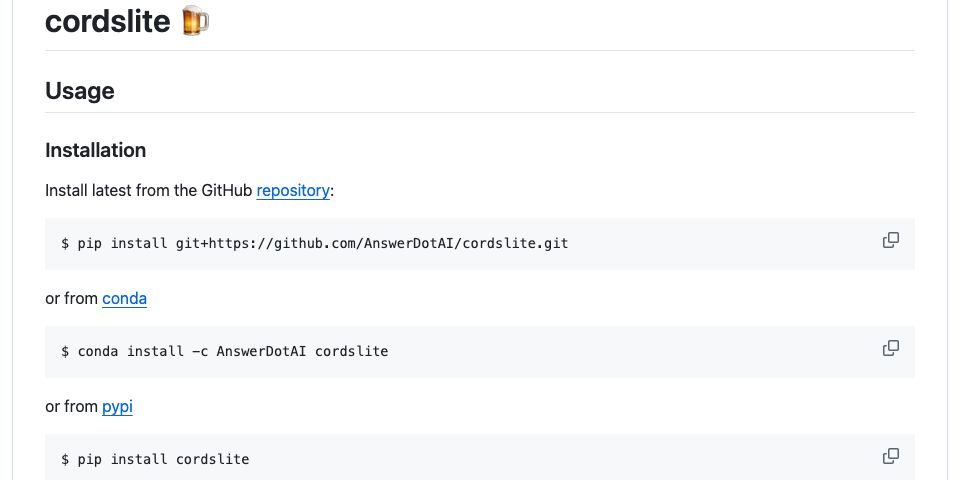Copy the conda install command
960x480 pixels.
click(890, 348)
